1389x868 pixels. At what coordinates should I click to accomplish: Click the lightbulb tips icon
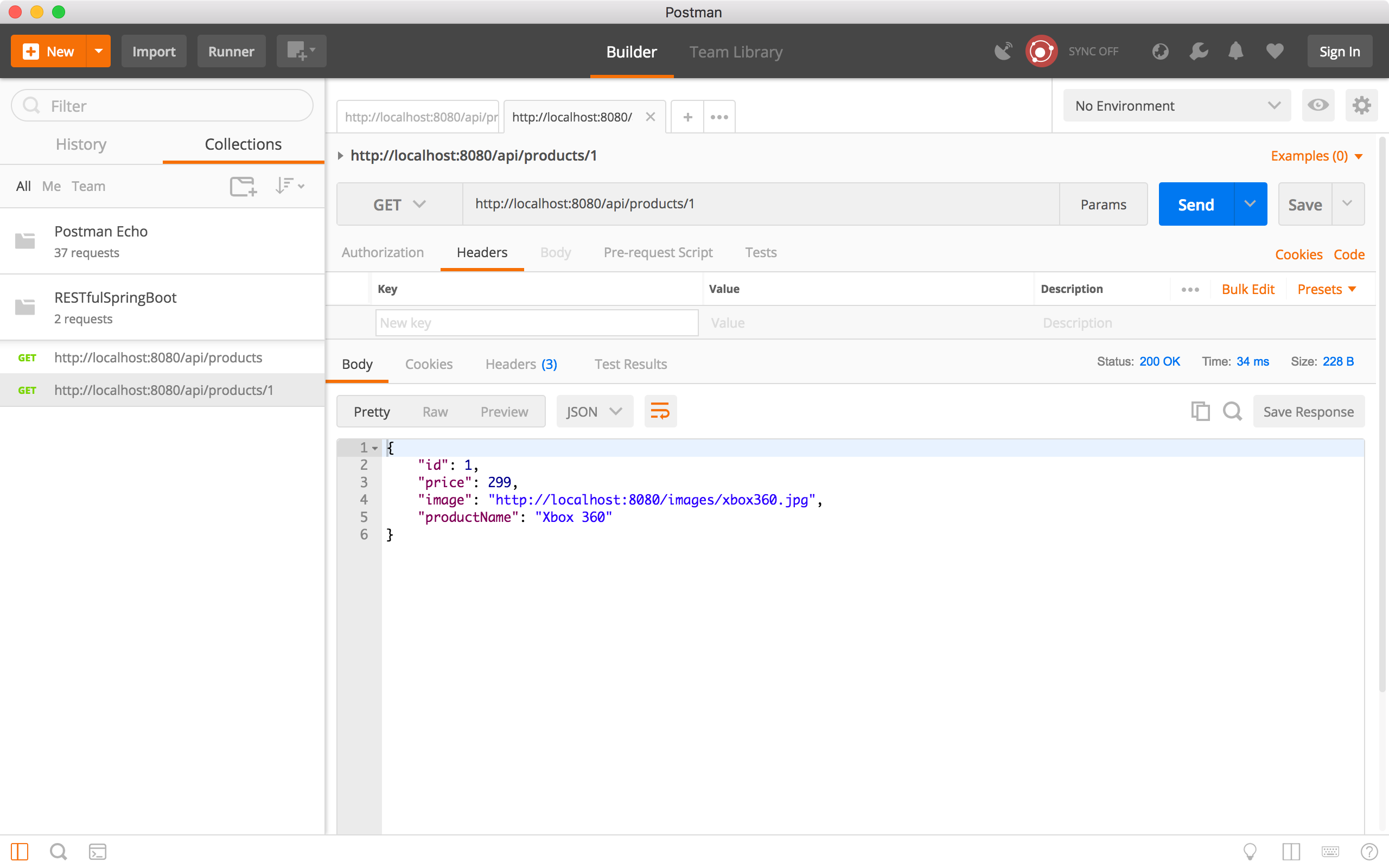(1250, 851)
